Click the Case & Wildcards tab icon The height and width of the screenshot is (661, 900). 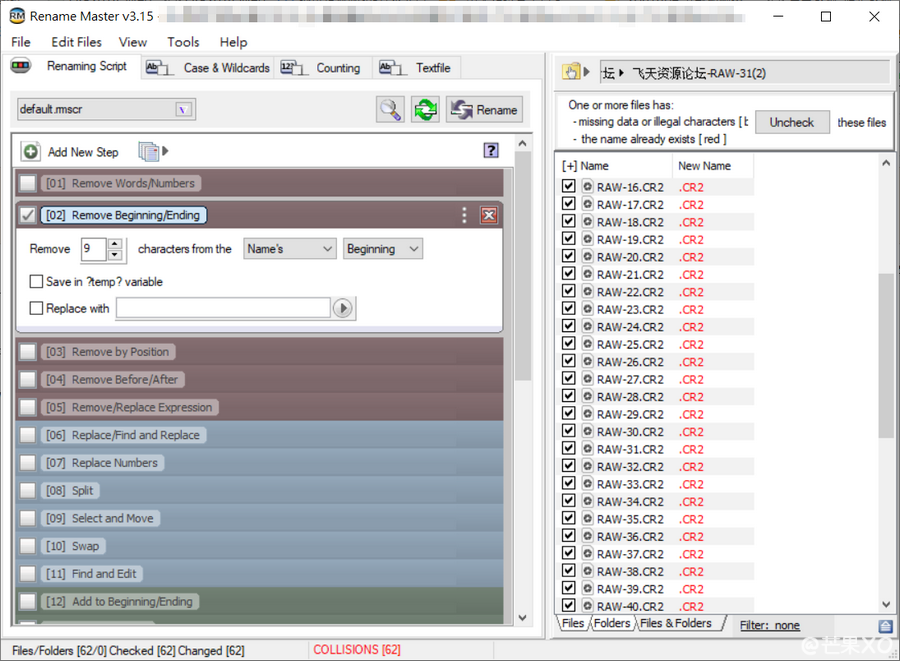[159, 68]
